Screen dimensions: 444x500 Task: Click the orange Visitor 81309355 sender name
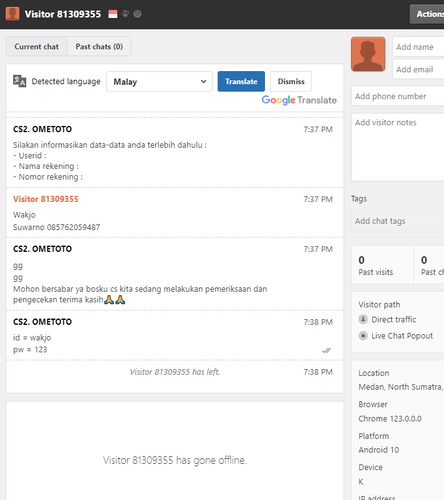point(46,199)
